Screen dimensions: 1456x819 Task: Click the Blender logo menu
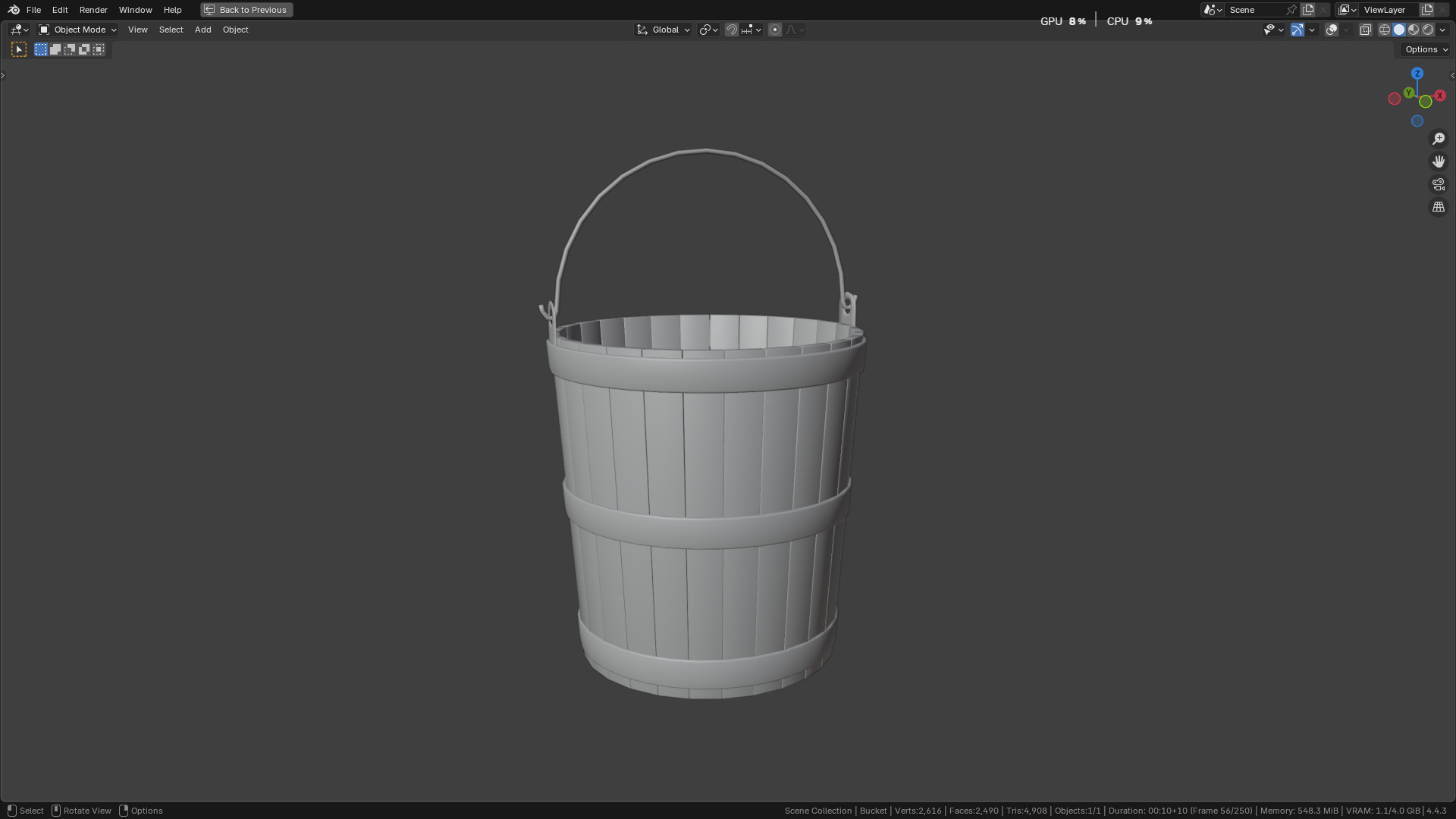(14, 10)
